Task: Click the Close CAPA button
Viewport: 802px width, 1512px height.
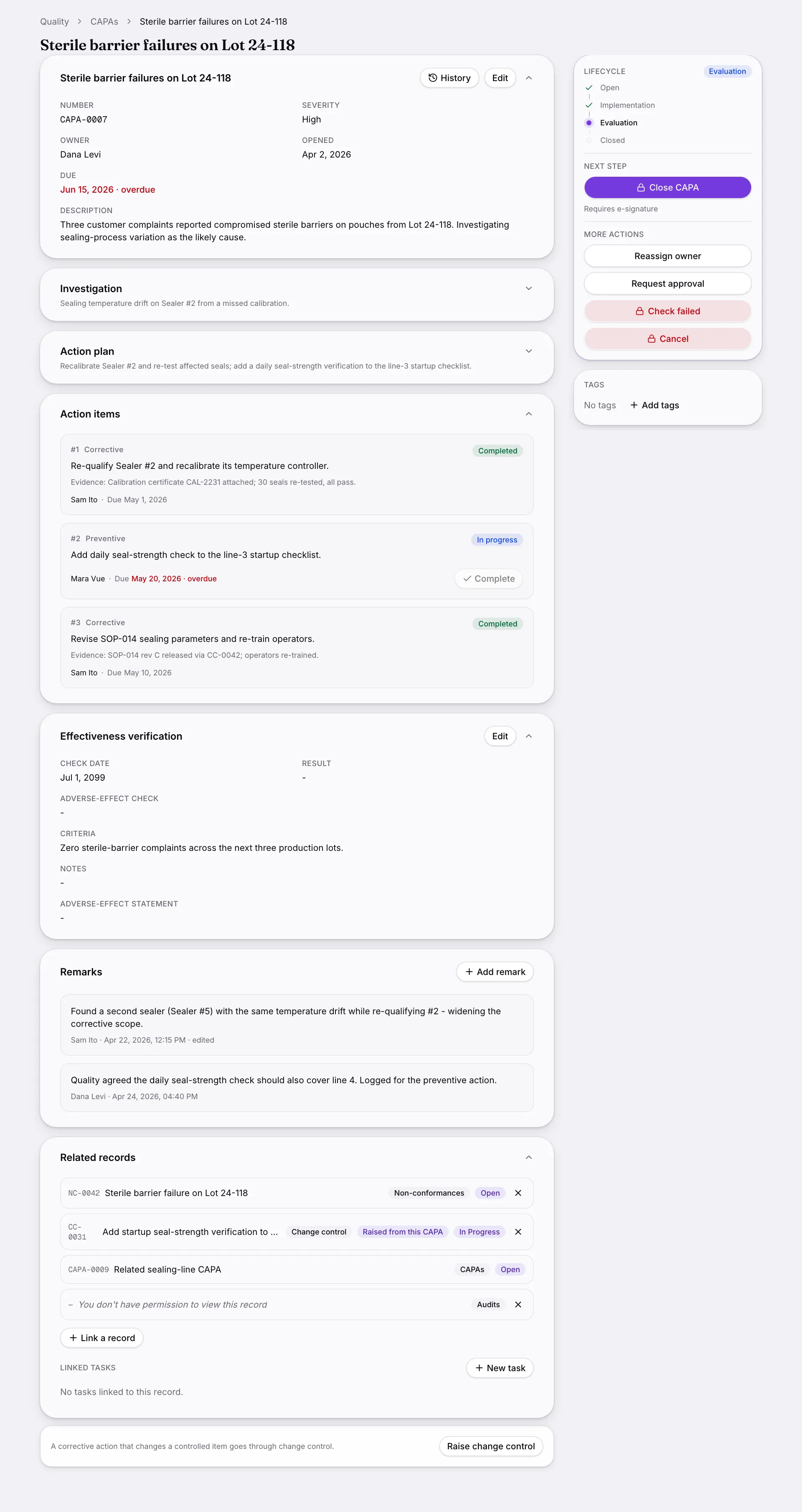Action: [x=667, y=187]
